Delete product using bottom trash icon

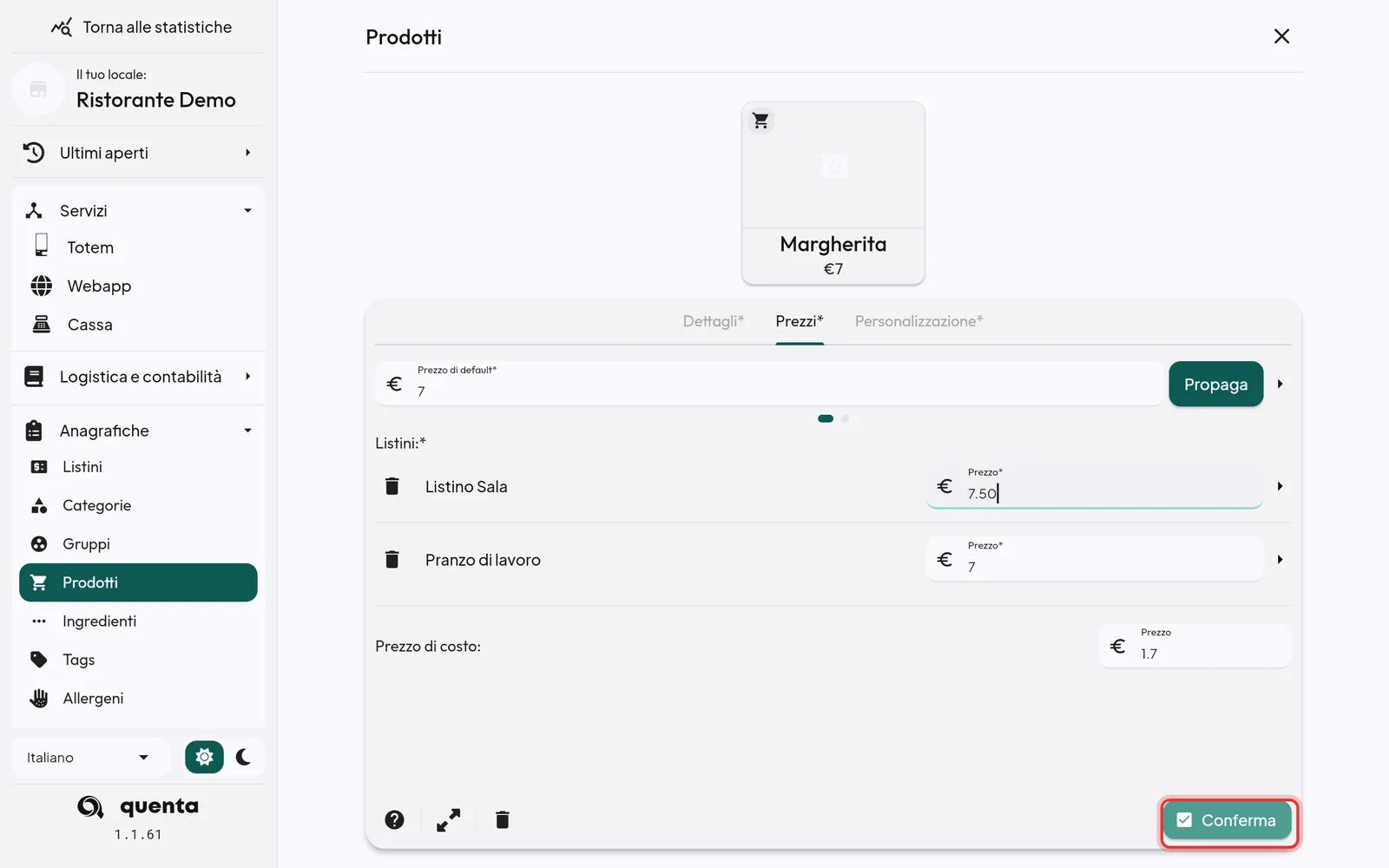pyautogui.click(x=502, y=819)
